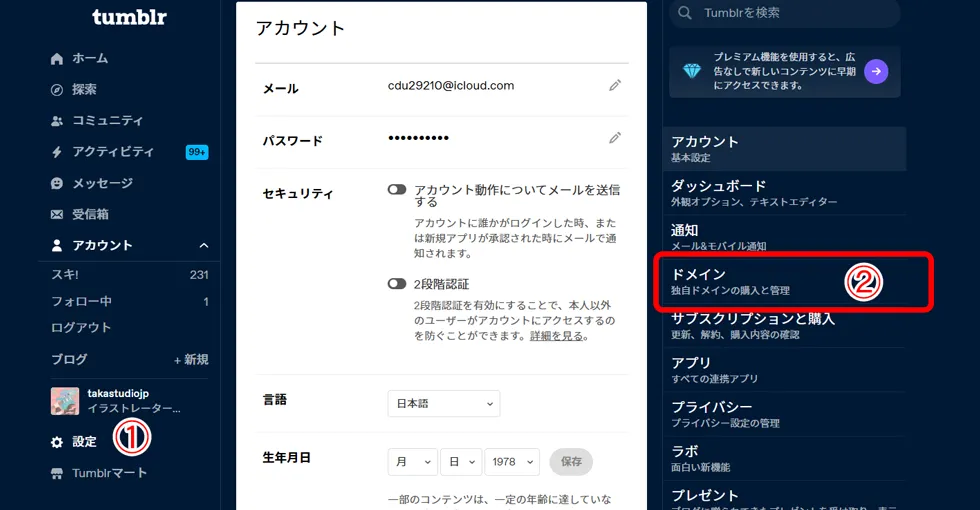
Task: Open サブスクリプションと購入 settings tab
Action: pos(785,326)
